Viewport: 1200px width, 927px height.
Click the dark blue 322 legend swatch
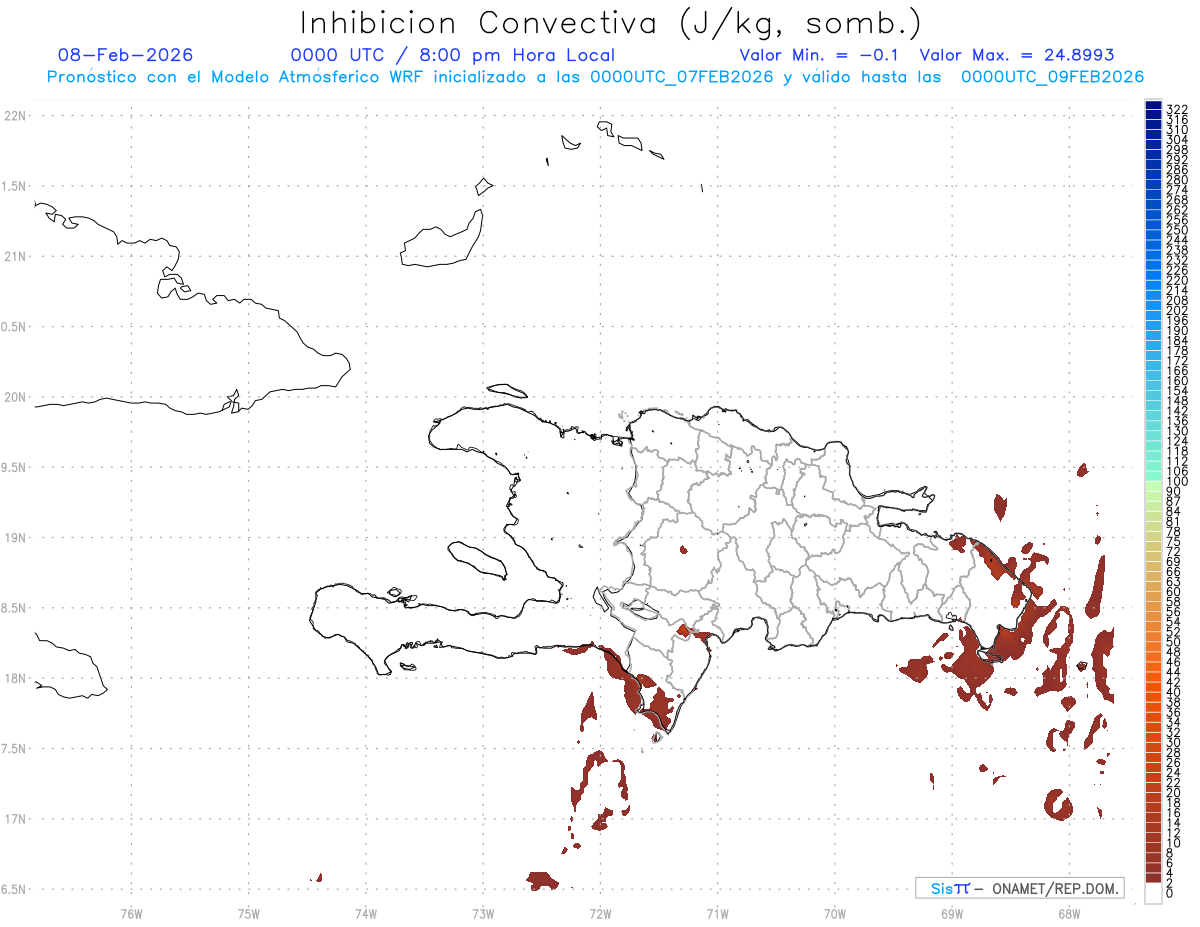1153,106
